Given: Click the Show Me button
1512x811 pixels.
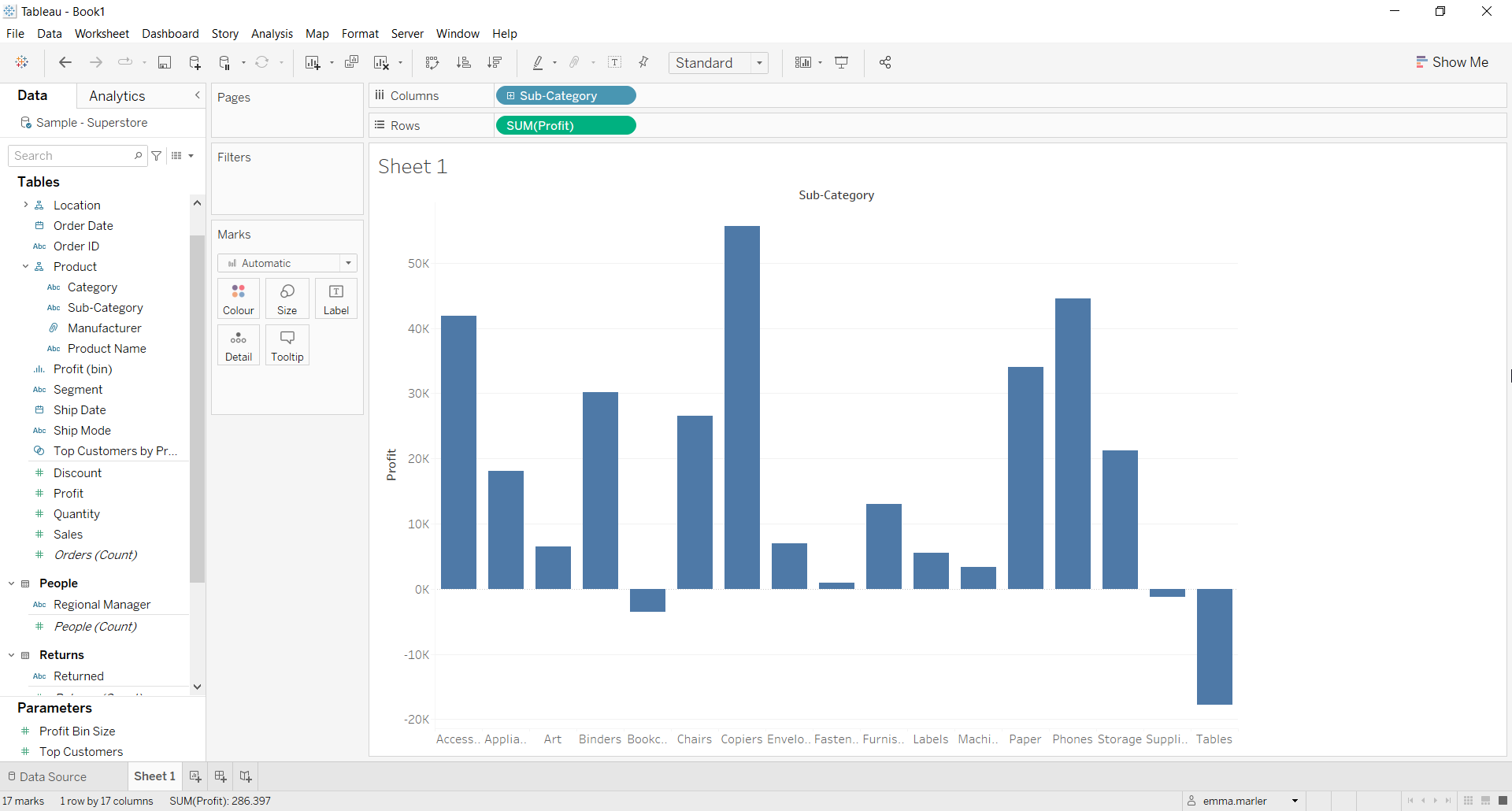Looking at the screenshot, I should [1451, 62].
